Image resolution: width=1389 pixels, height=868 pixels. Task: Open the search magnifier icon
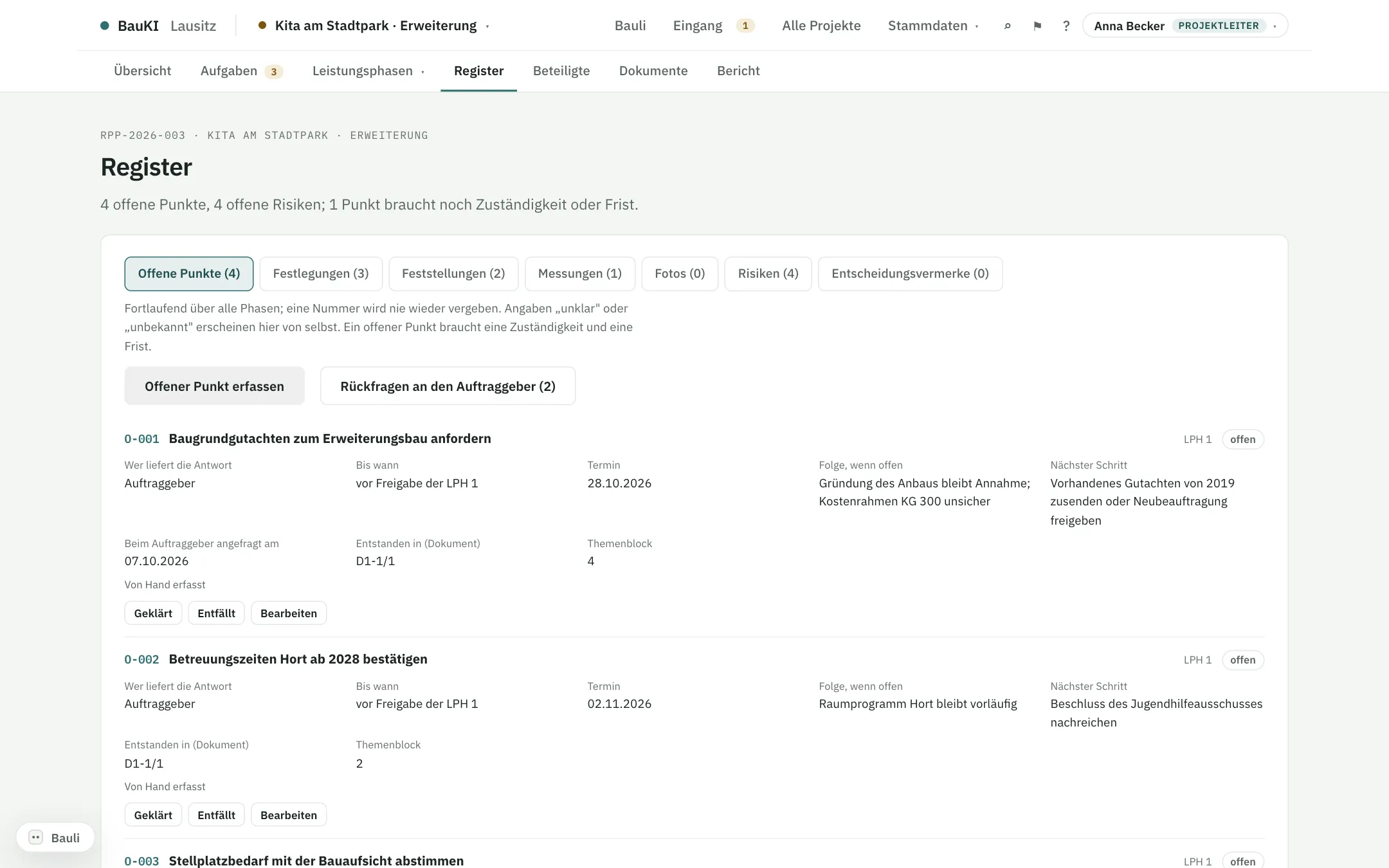click(1008, 26)
